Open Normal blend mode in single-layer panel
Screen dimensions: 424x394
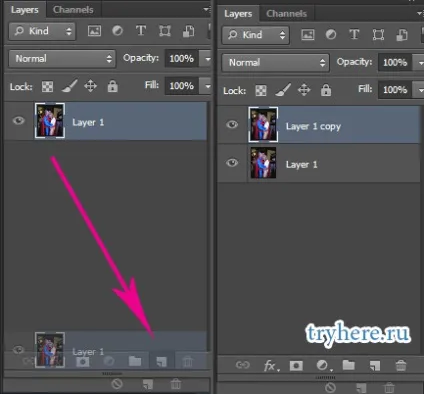(62, 59)
